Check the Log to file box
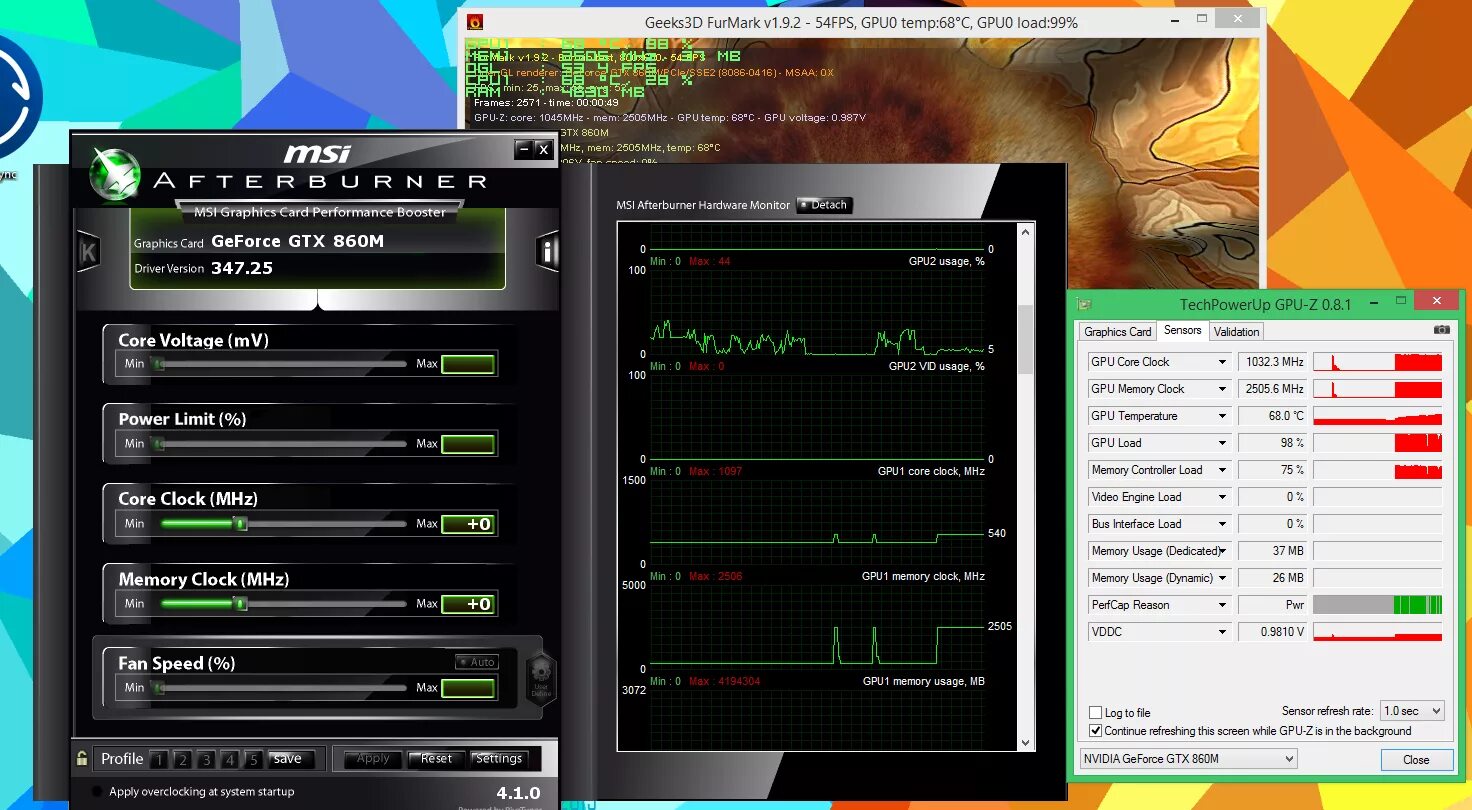The image size is (1472, 810). 1096,713
